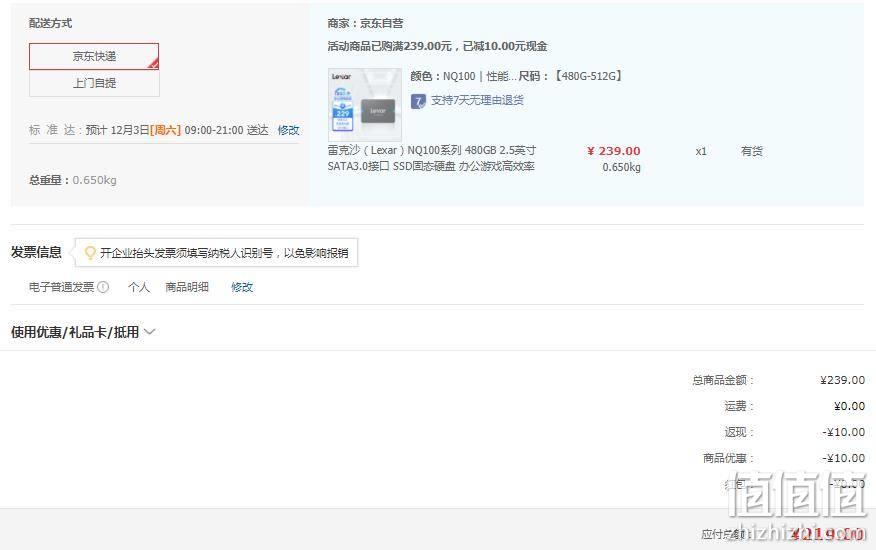Click the lightbulb tip icon by 发票信息
Screen dimensions: 876x550
(90, 253)
